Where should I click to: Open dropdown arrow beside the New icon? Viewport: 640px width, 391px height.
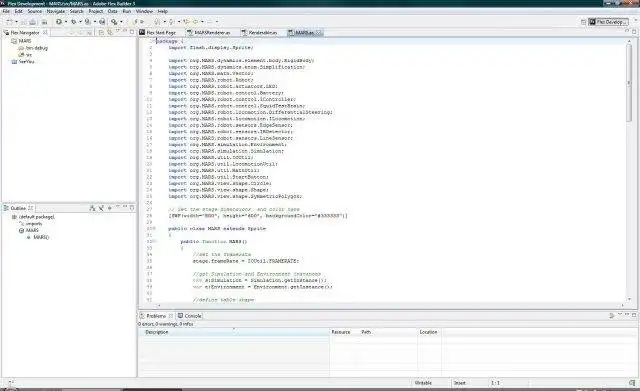(16, 22)
